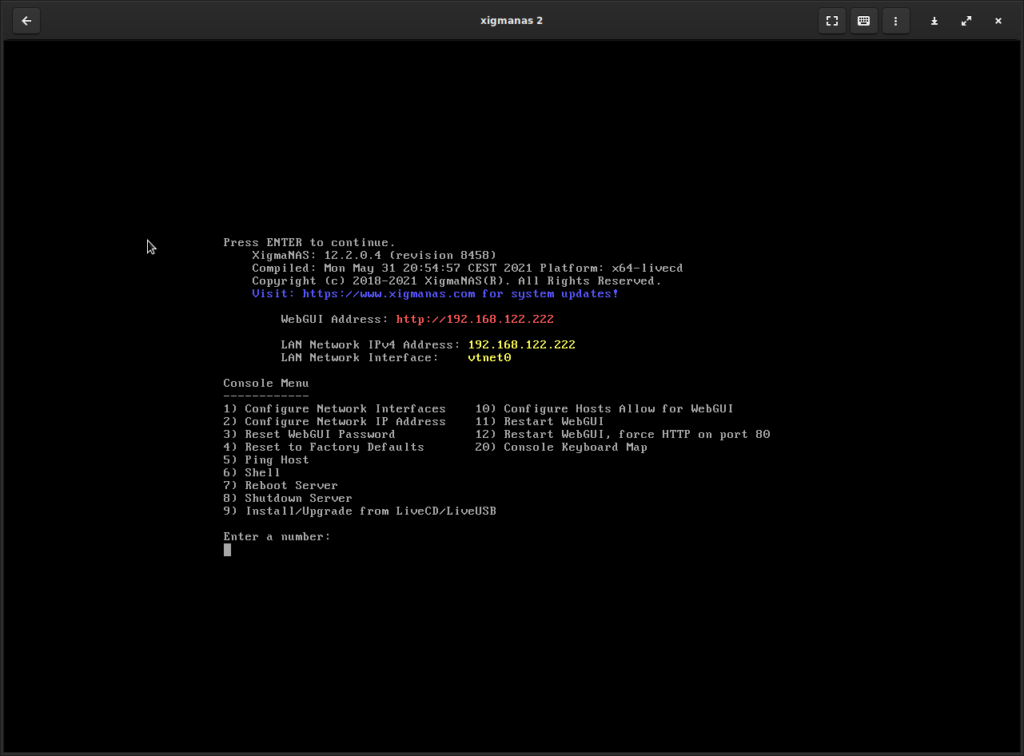Click menu line 6) Shell
Viewport: 1024px width, 756px height.
click(251, 473)
